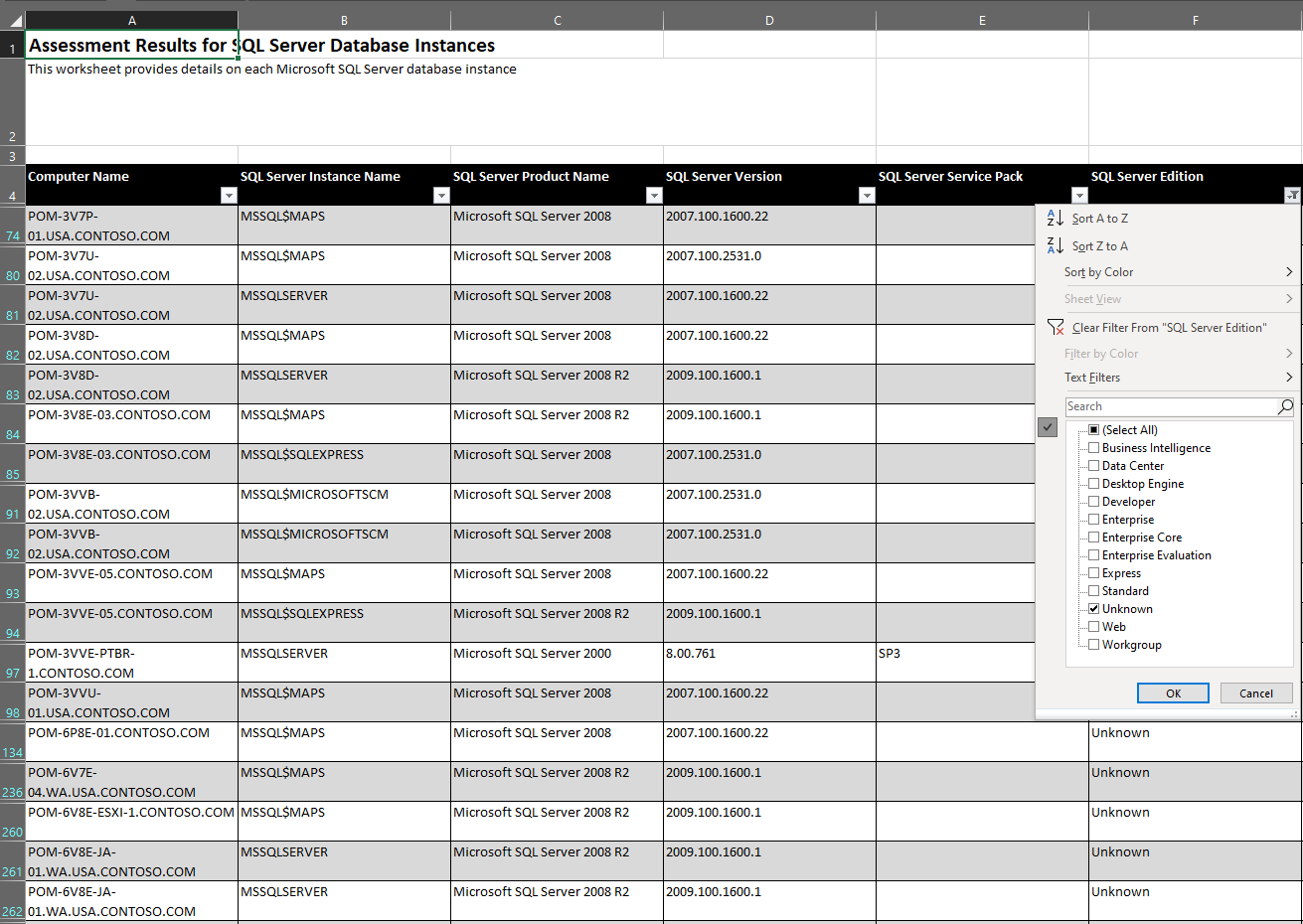Screen dimensions: 1303x924
Task: Check the Express filter option
Action: pyautogui.click(x=1093, y=573)
